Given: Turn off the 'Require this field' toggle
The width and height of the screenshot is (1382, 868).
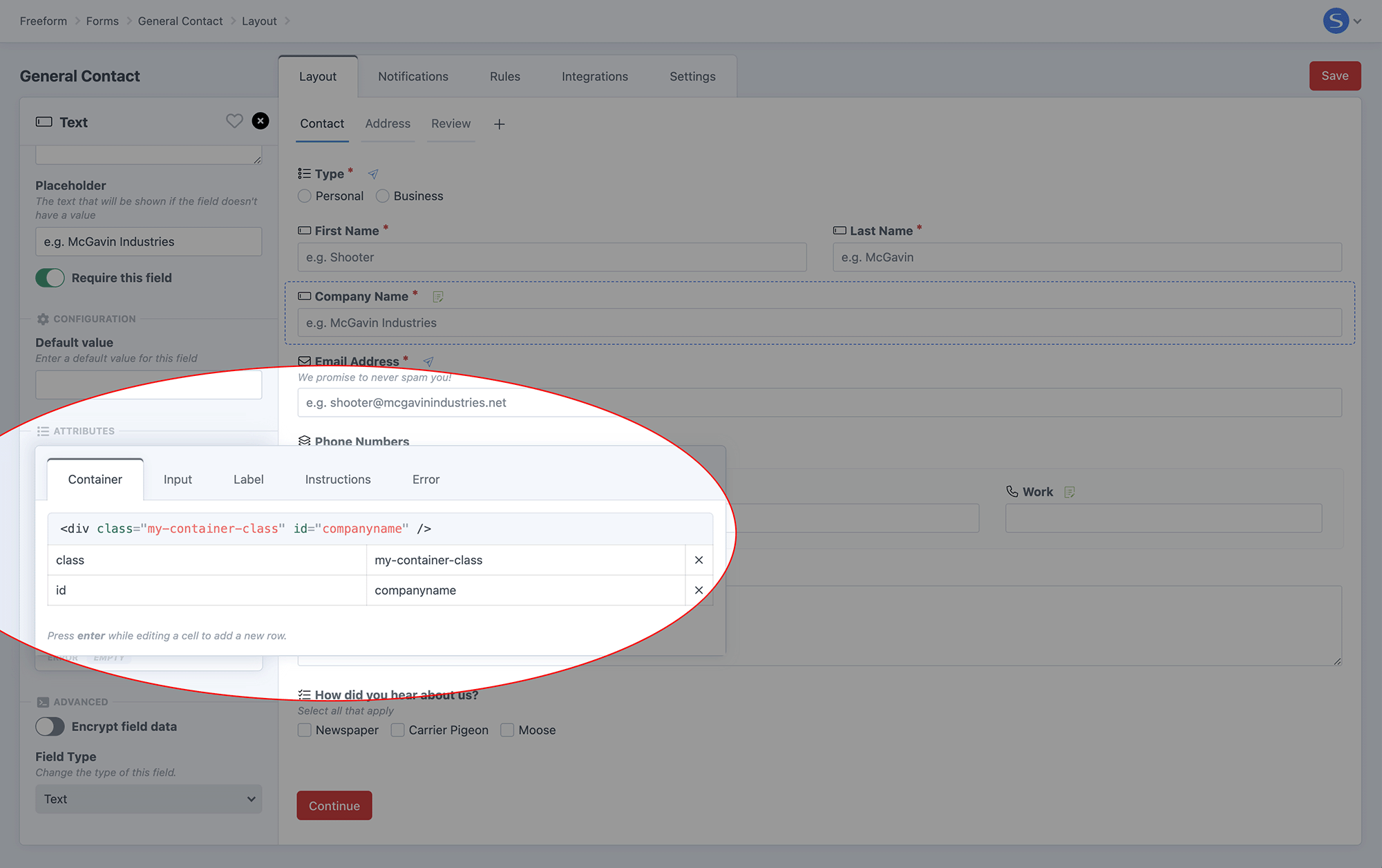Looking at the screenshot, I should click(x=50, y=277).
